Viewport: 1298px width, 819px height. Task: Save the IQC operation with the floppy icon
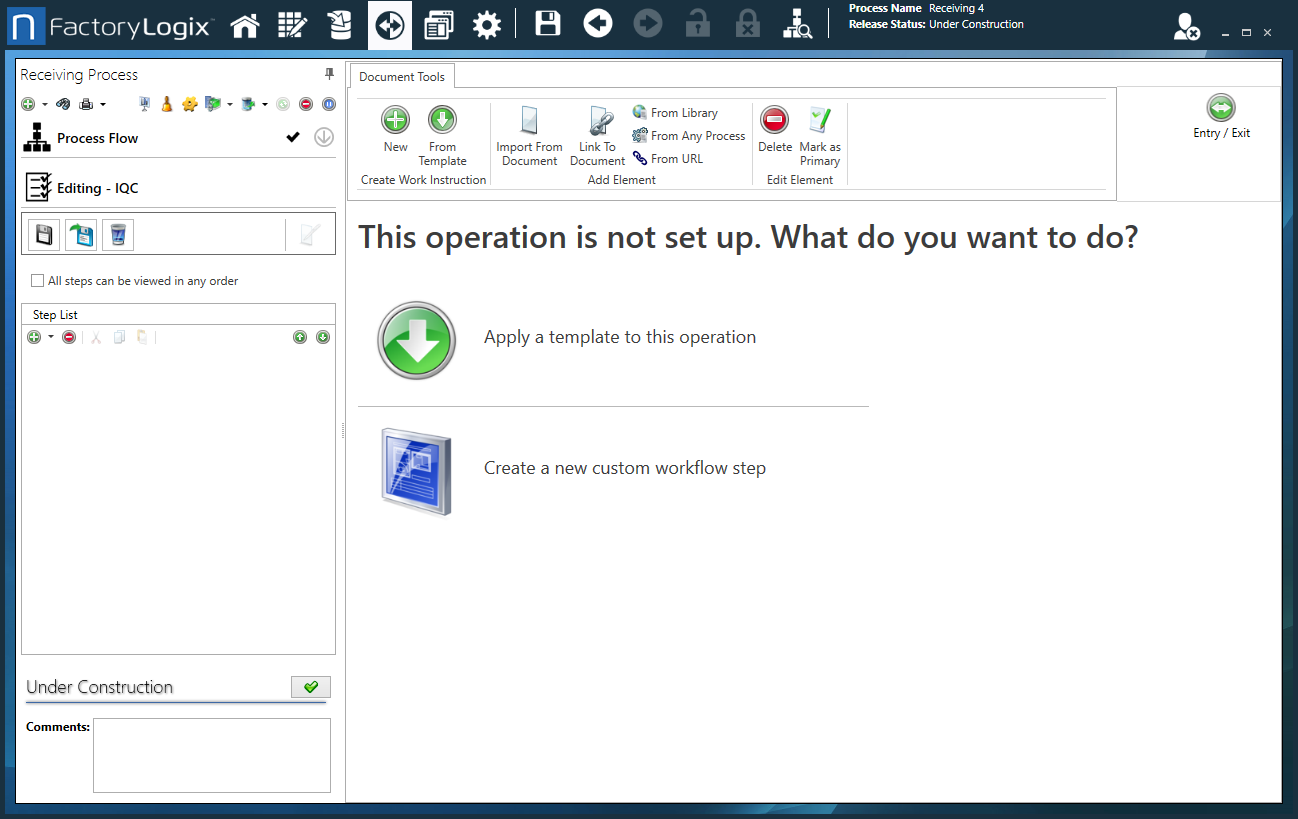[x=44, y=234]
